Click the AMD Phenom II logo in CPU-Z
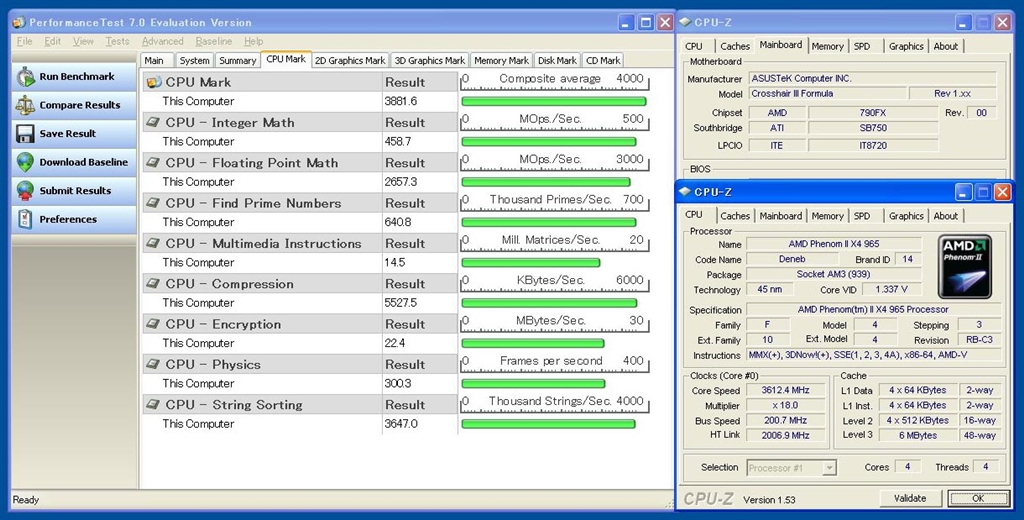 pos(965,267)
